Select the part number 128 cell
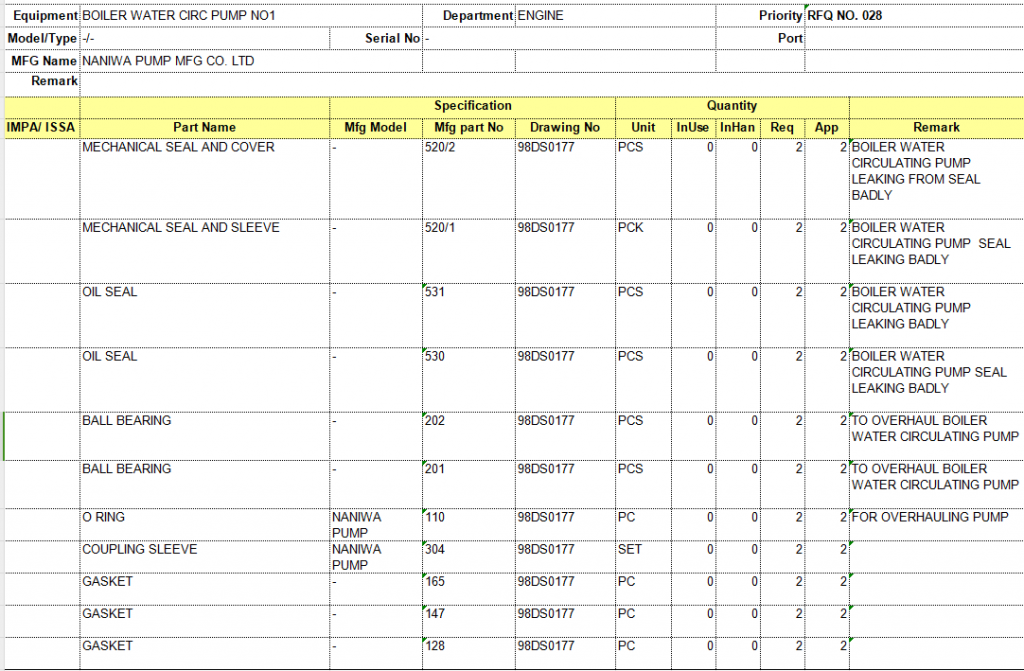This screenshot has width=1024, height=671. (x=435, y=647)
